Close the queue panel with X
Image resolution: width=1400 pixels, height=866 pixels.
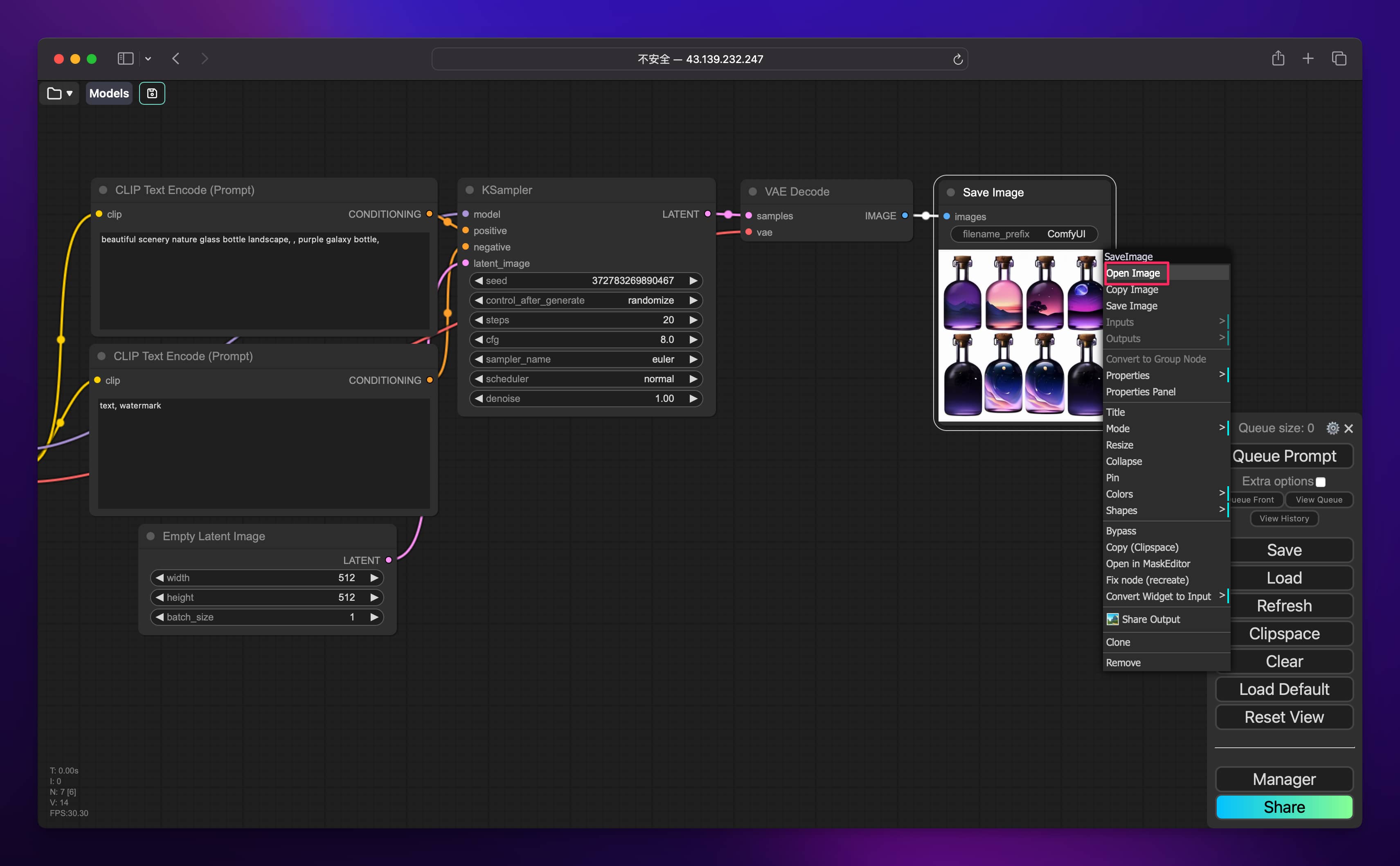pos(1348,428)
